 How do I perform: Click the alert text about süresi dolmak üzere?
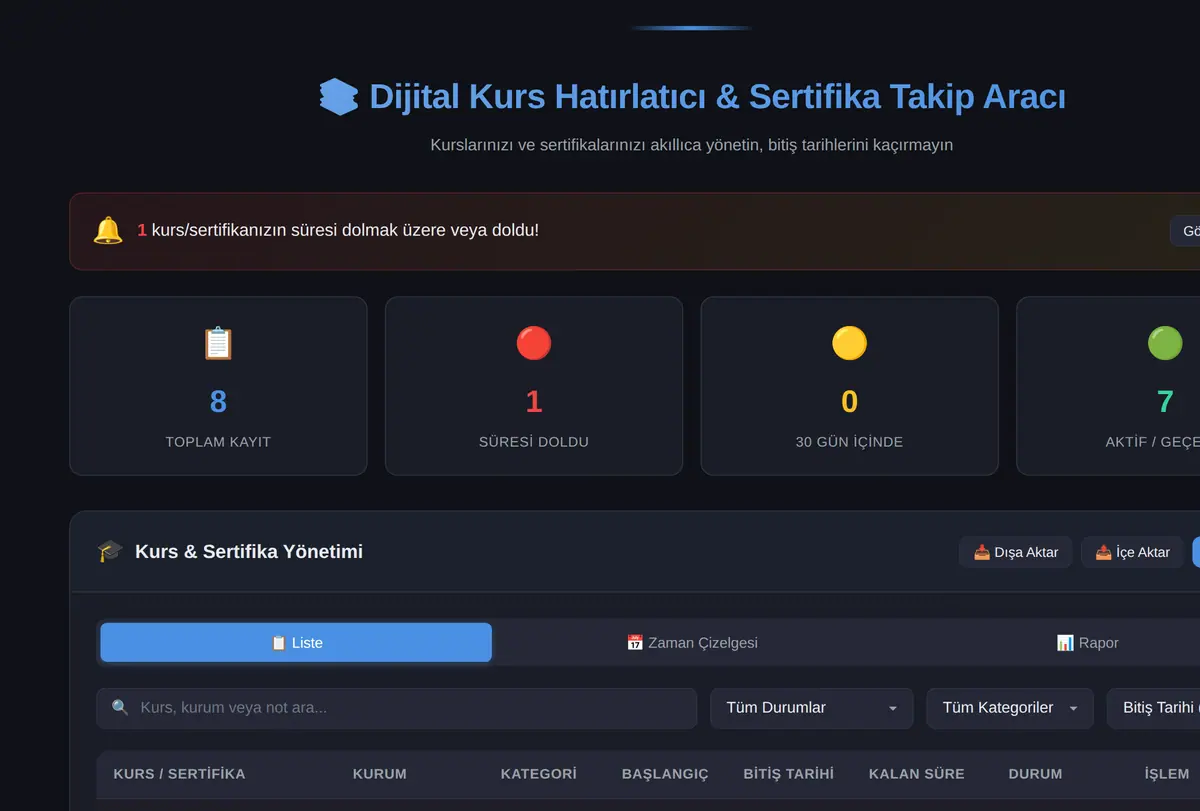tap(338, 230)
